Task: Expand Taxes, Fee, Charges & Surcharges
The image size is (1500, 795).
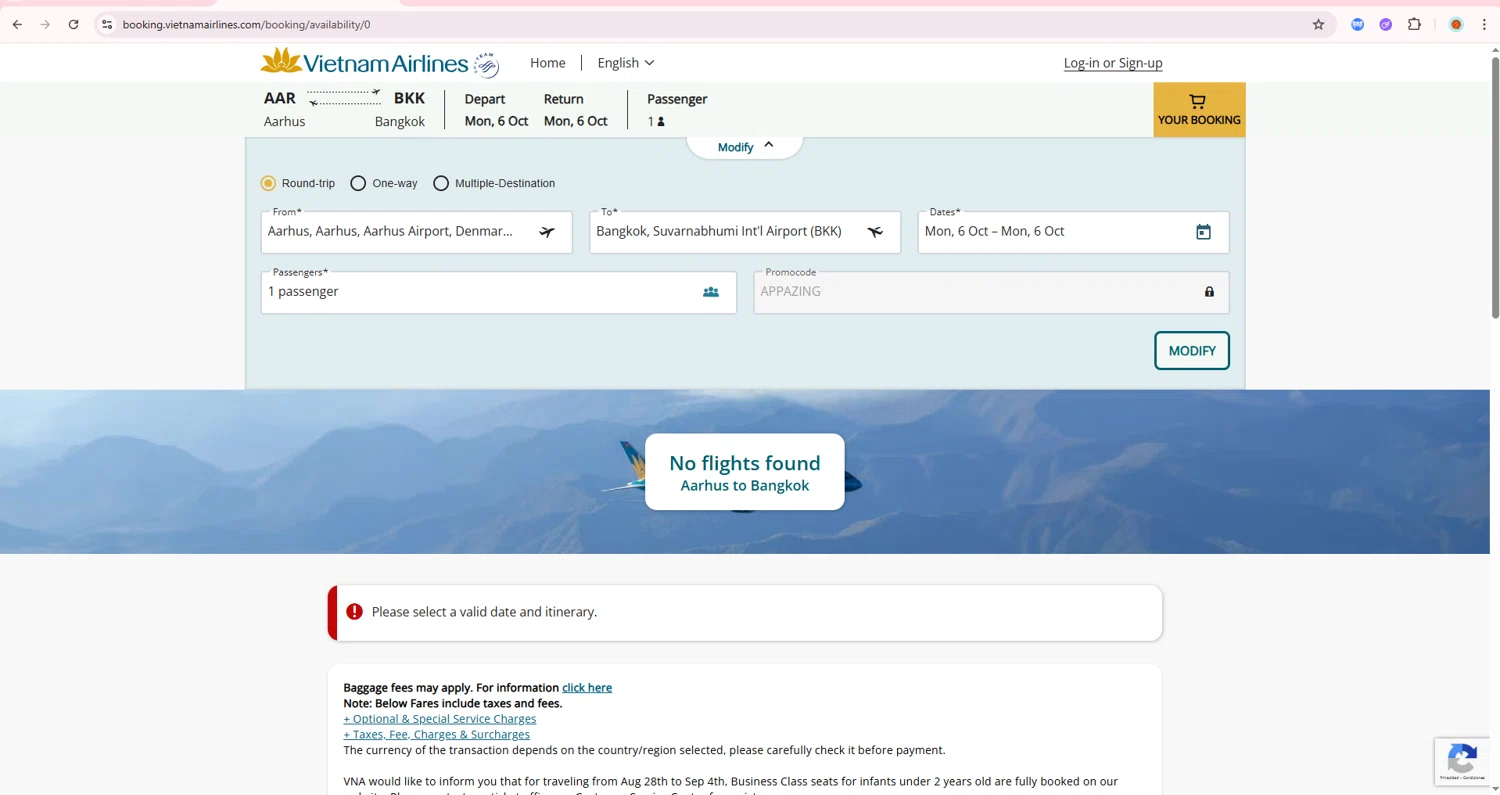Action: point(436,735)
